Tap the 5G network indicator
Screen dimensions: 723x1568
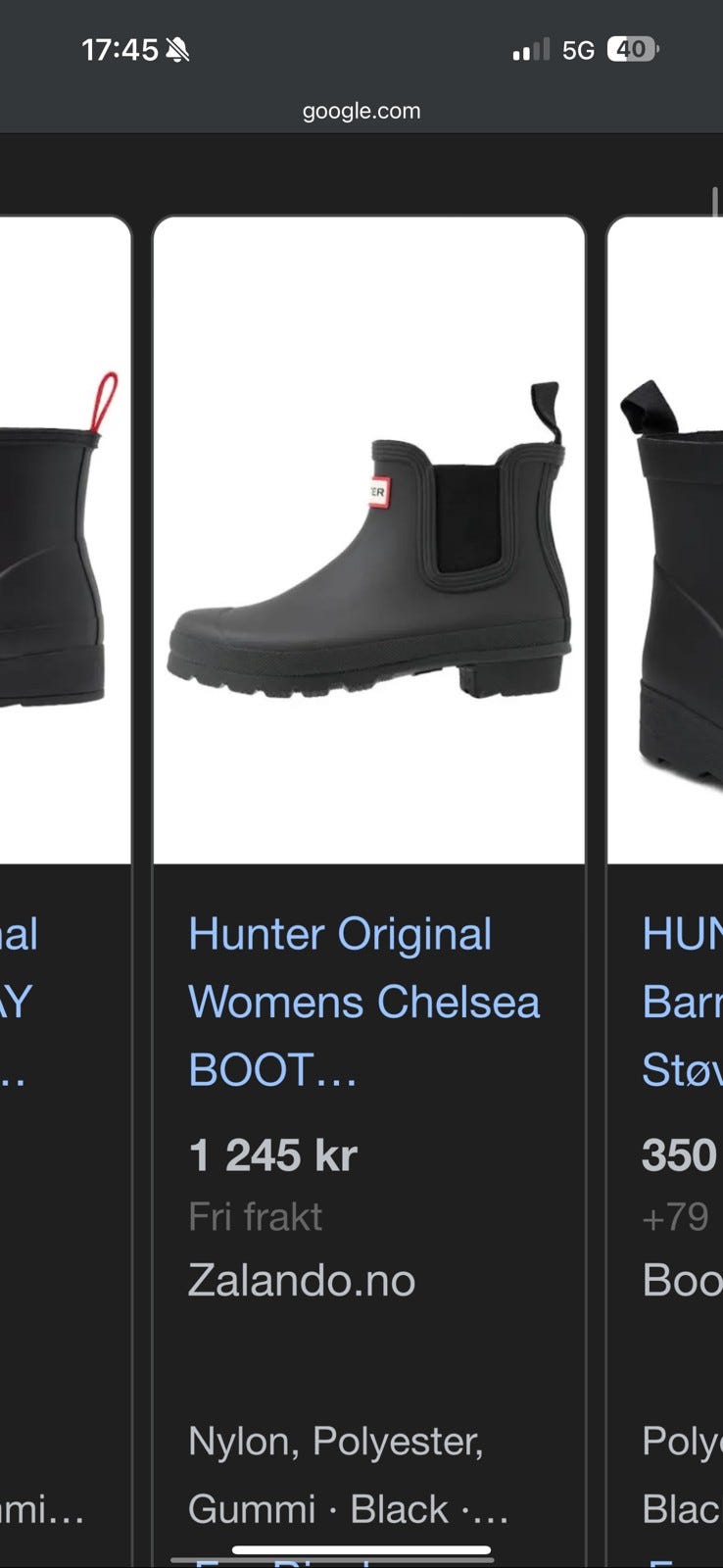tap(578, 50)
